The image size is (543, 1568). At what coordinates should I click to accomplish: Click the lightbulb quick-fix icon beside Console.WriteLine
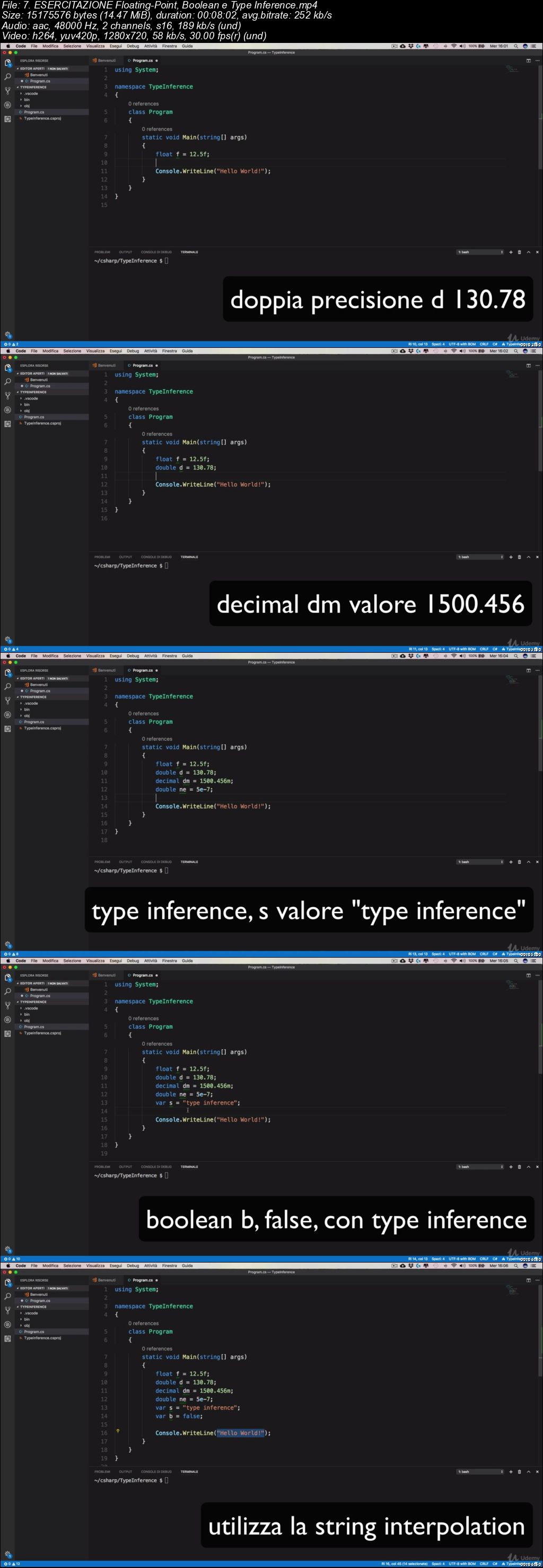[x=118, y=1431]
